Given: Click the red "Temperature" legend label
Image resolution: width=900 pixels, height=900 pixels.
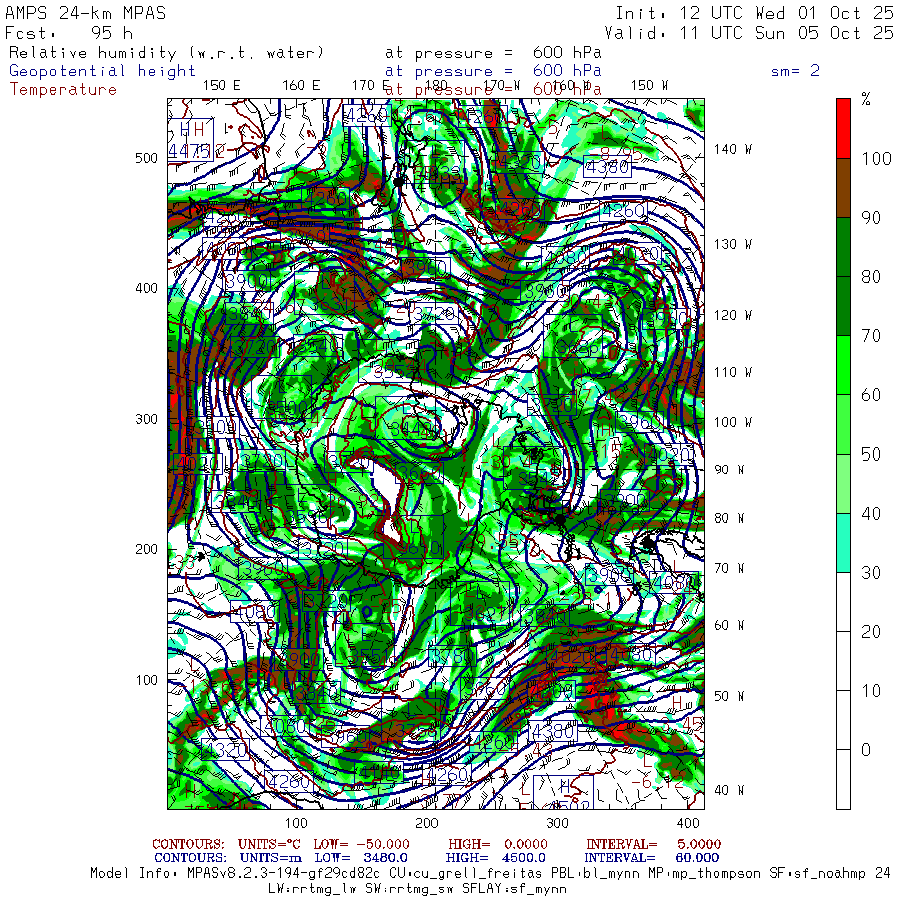Looking at the screenshot, I should coord(63,89).
